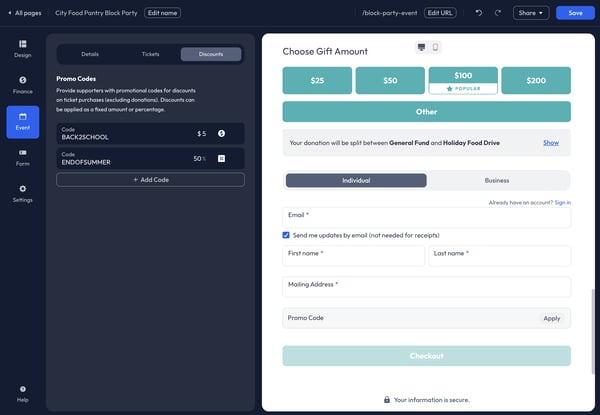Select the Discounts tab
This screenshot has height=415, width=600.
point(211,54)
